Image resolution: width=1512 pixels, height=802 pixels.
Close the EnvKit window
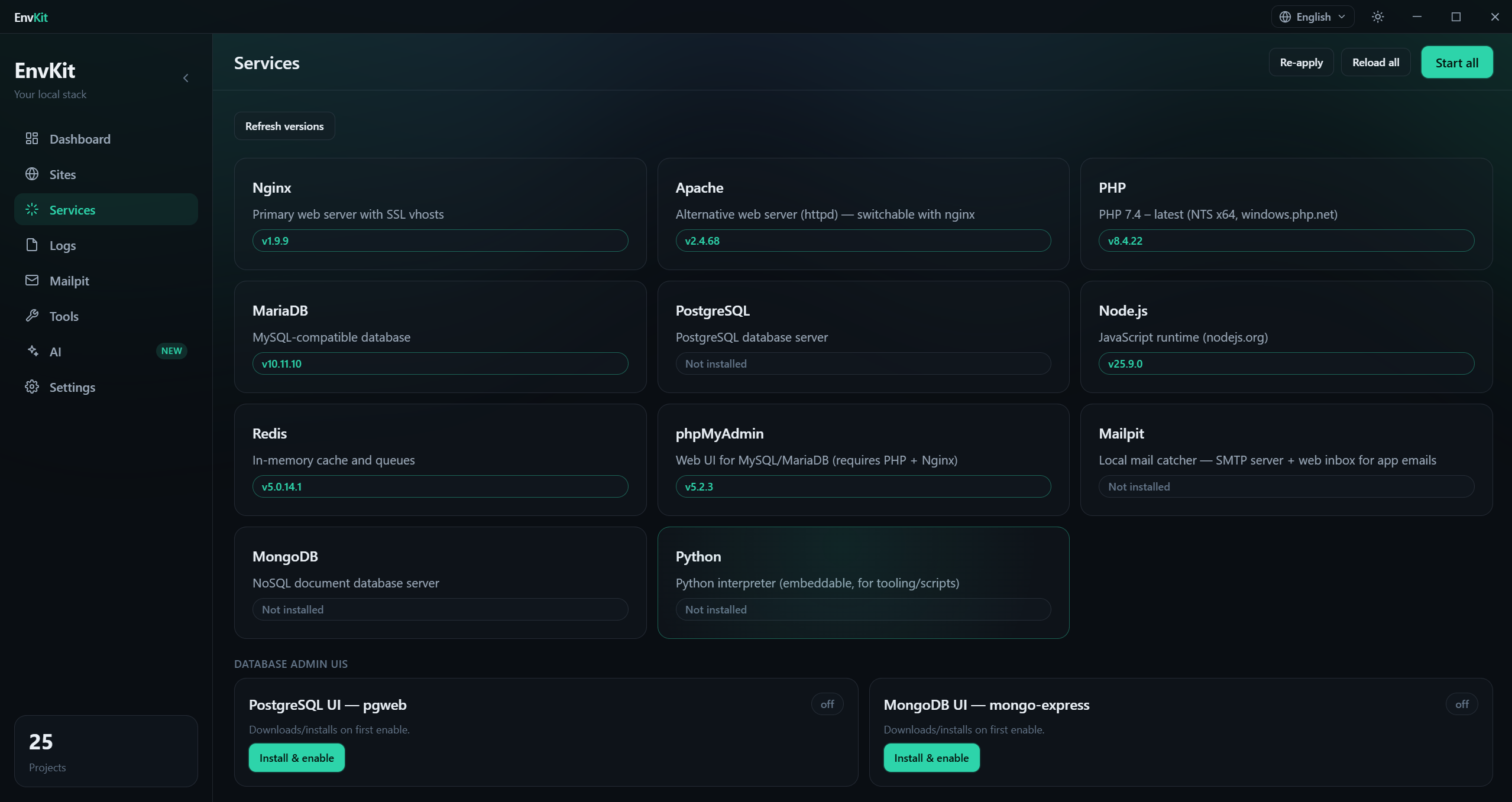(x=1495, y=17)
